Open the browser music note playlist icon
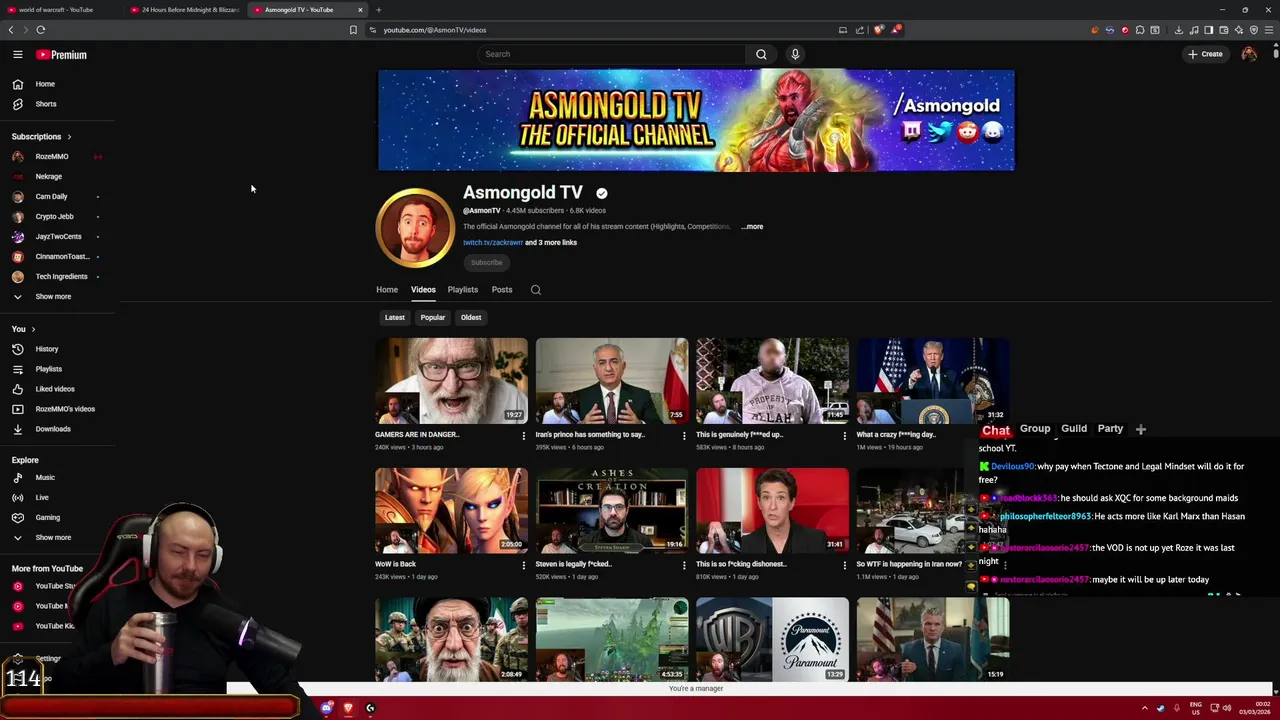Screen dimensions: 1280x720 [x=1193, y=30]
